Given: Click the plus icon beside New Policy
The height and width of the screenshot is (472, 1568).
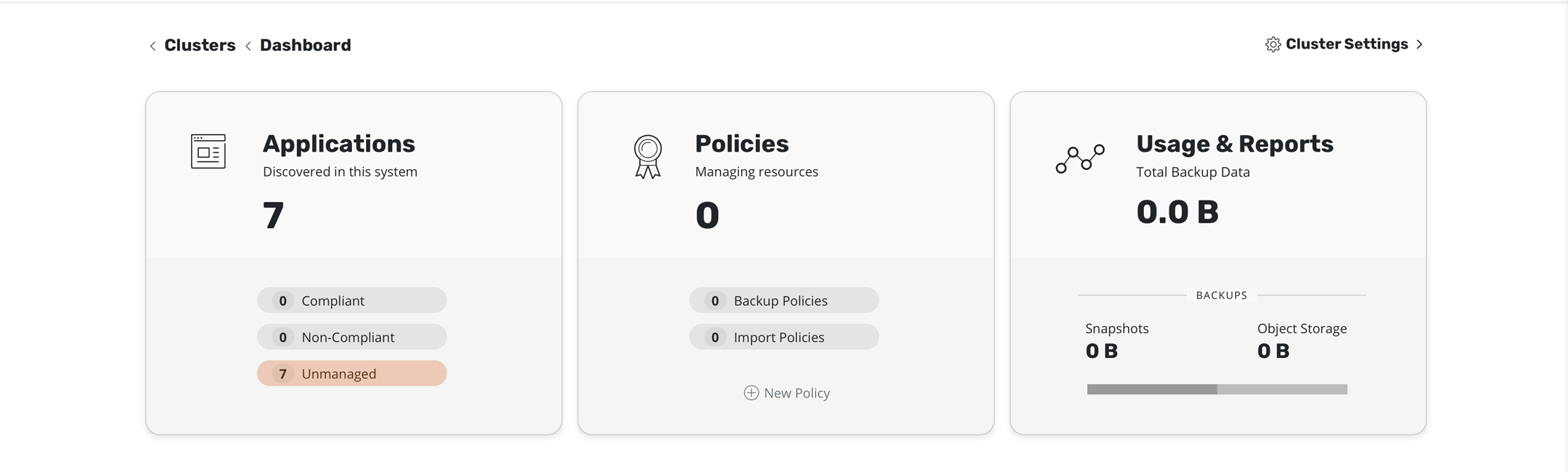Looking at the screenshot, I should pos(751,393).
